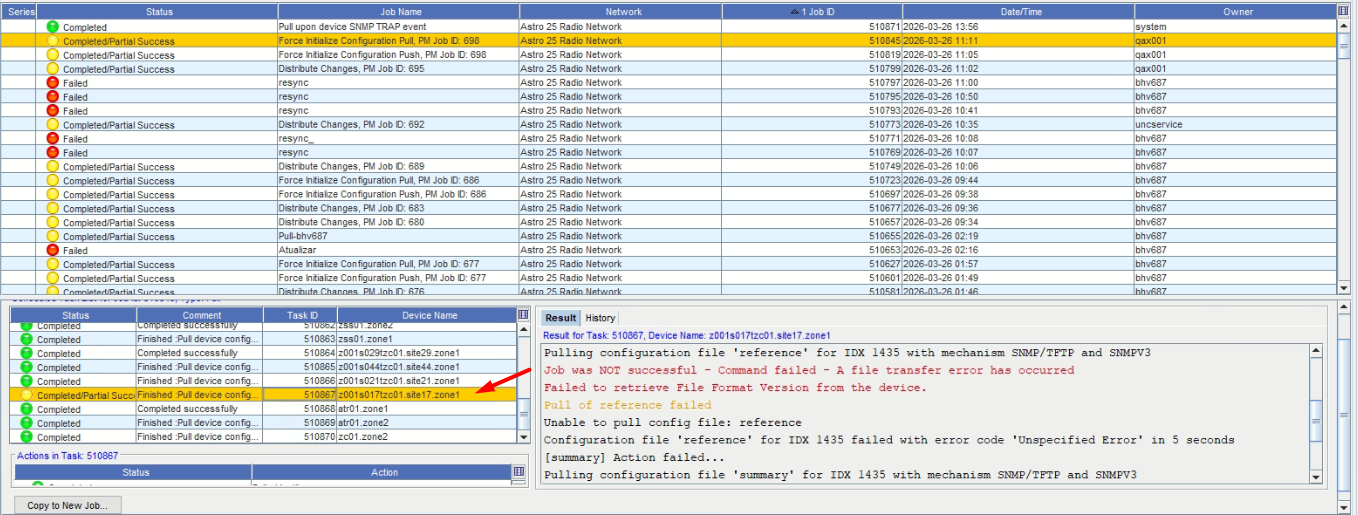
Task: Select job named Pull-bhv687
Action: click(398, 236)
